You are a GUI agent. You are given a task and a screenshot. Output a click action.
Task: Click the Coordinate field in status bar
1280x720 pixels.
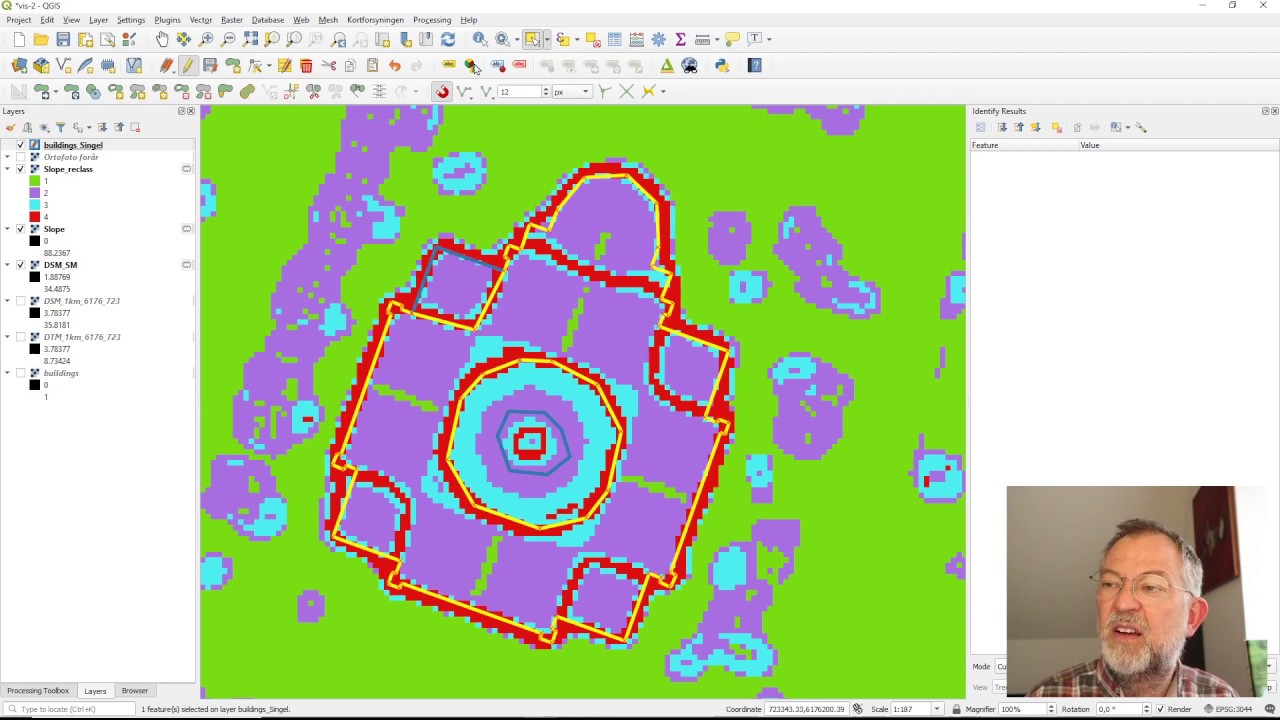tap(806, 709)
